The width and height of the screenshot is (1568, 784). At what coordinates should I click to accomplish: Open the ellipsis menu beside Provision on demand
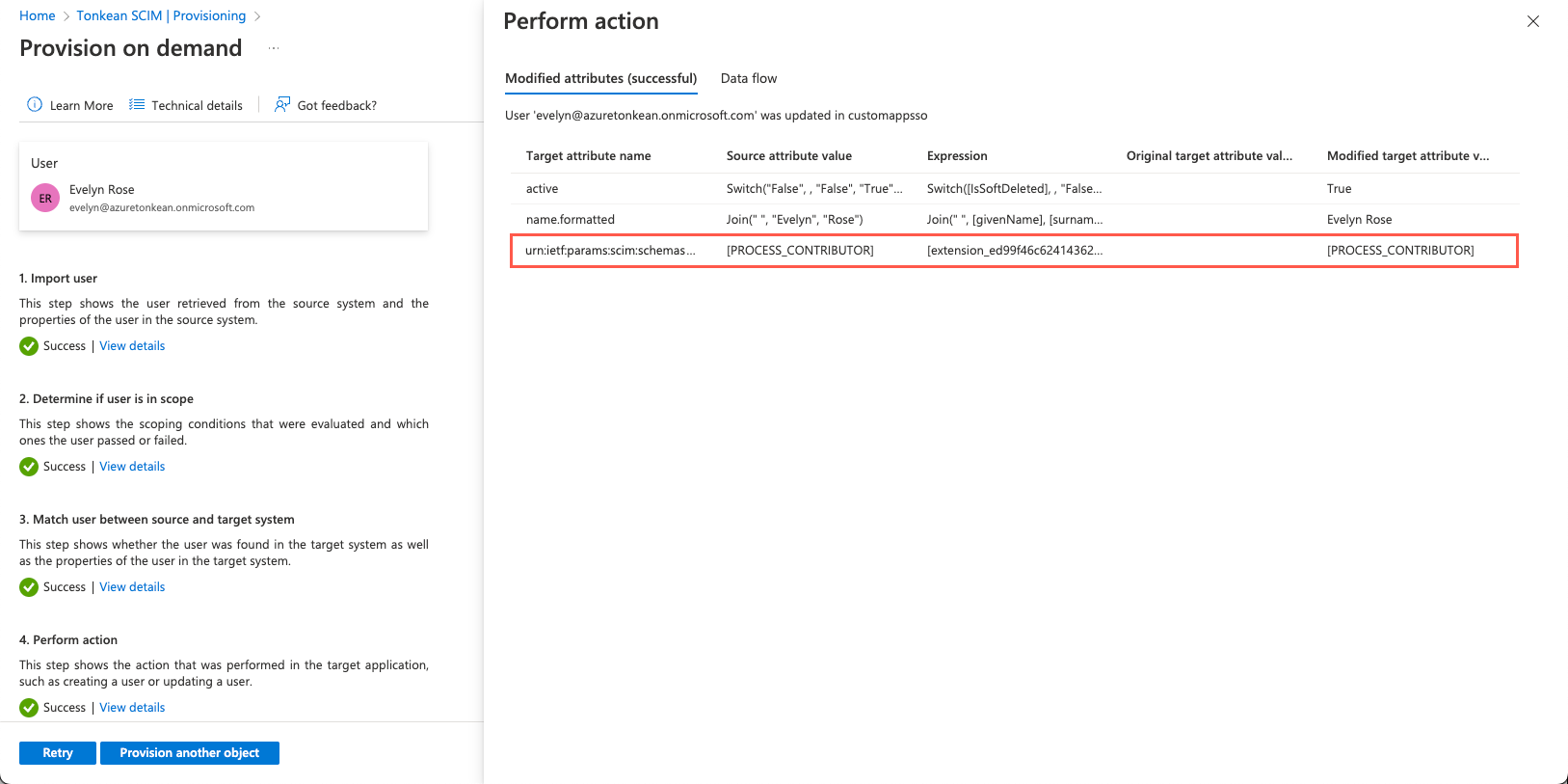click(274, 48)
